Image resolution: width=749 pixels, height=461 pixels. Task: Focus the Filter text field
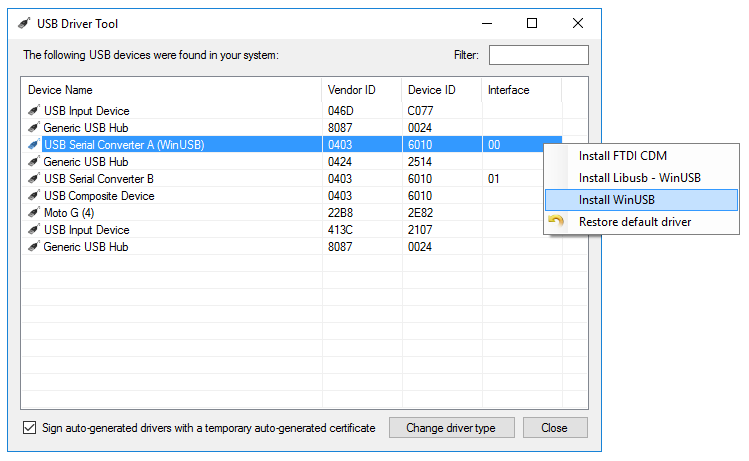(x=538, y=55)
